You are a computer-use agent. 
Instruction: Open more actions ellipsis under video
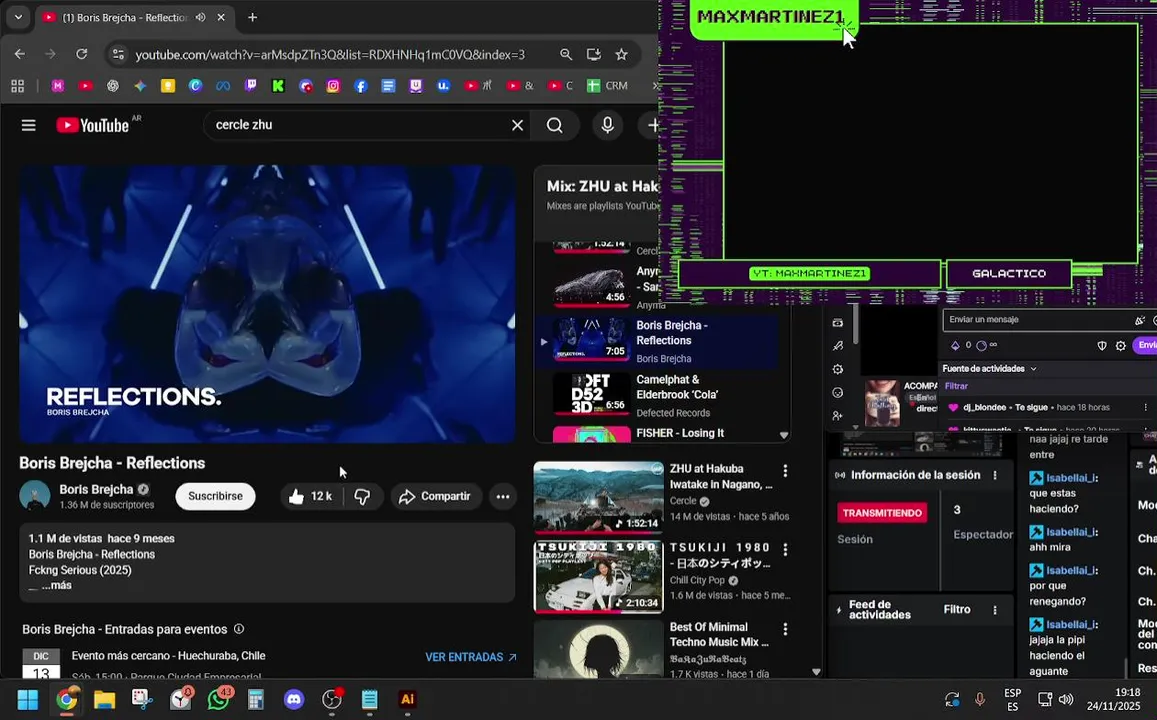(502, 496)
